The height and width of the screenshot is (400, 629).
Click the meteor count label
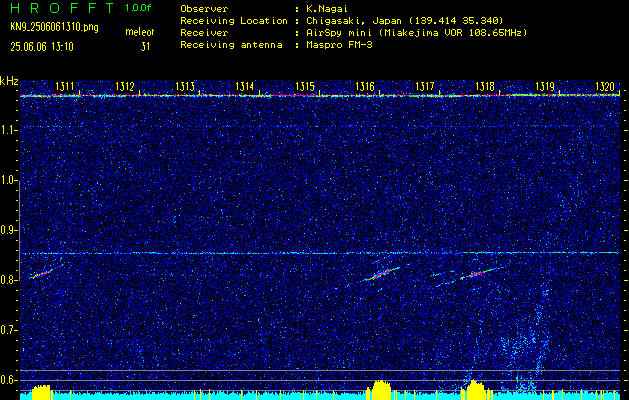[140, 32]
